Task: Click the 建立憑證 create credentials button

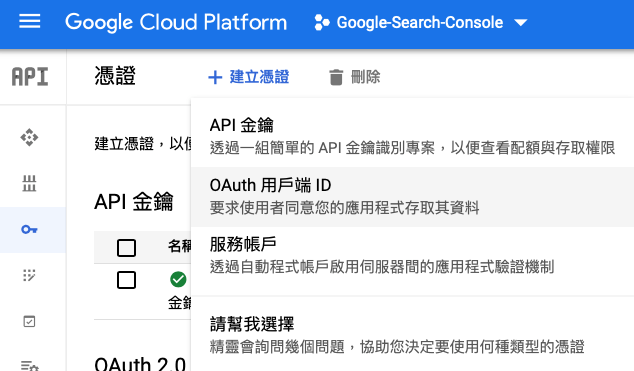Action: (249, 77)
